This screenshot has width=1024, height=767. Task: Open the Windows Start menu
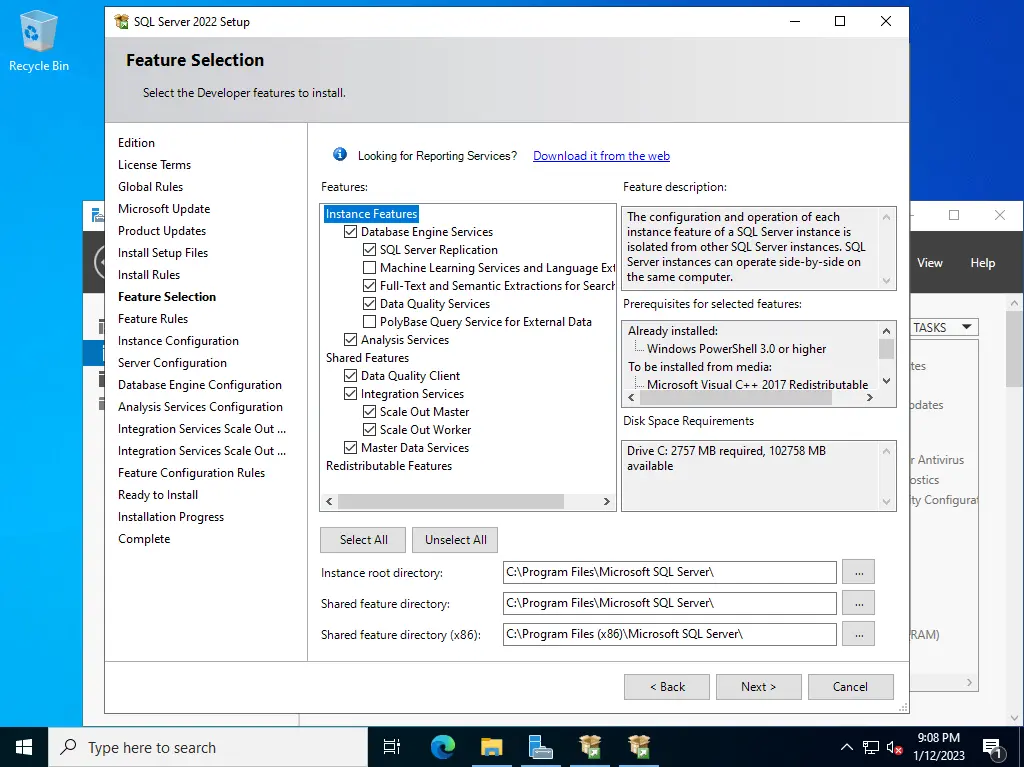[24, 747]
